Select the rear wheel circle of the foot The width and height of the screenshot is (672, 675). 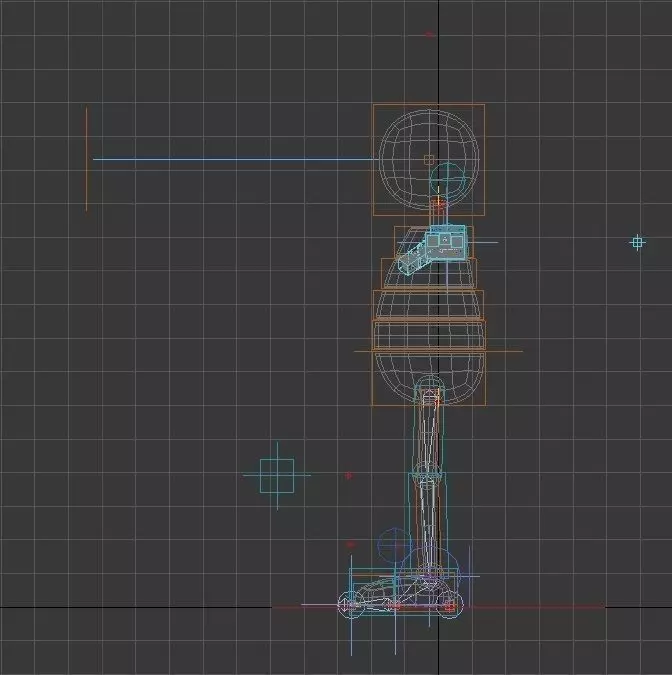(450, 606)
